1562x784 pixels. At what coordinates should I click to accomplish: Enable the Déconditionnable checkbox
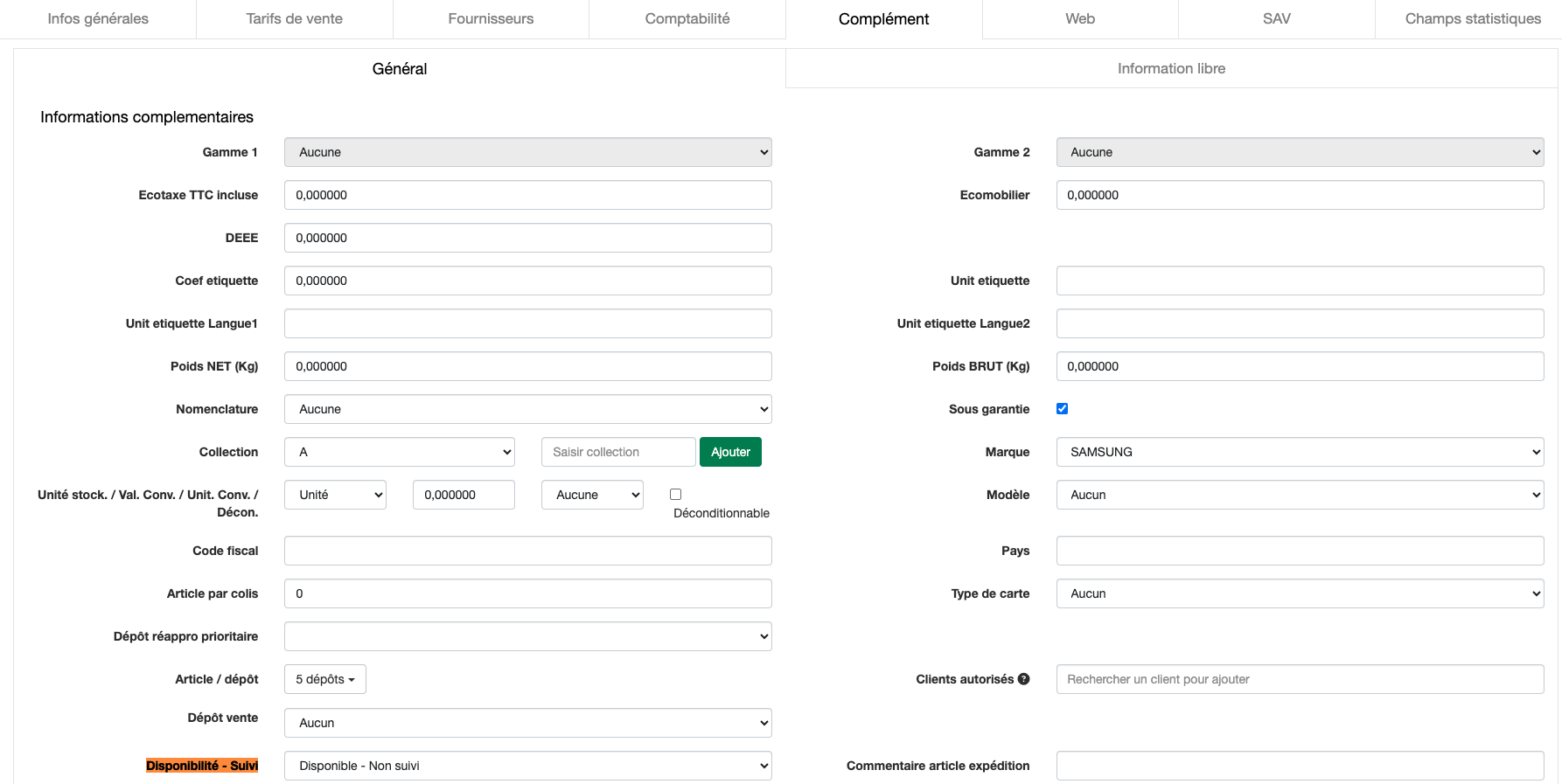coord(675,495)
